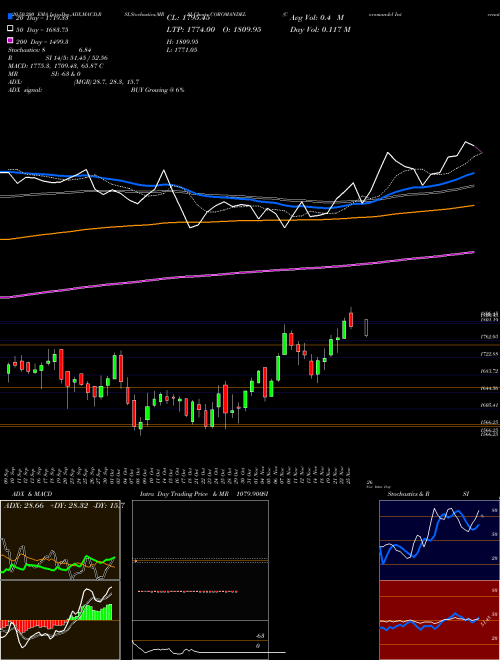Click the 'LTP: 1774.00' value
This screenshot has width=500, height=660.
[x=191, y=29]
